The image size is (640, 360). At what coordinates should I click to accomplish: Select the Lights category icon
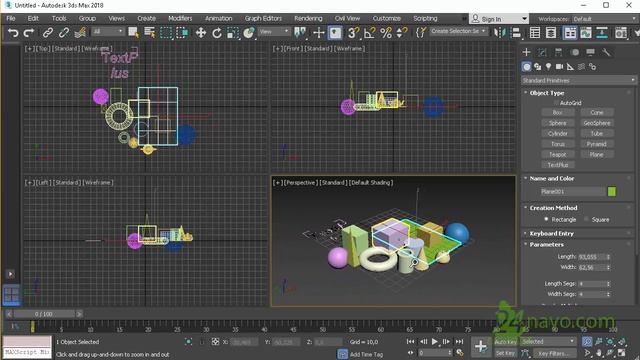coord(549,67)
